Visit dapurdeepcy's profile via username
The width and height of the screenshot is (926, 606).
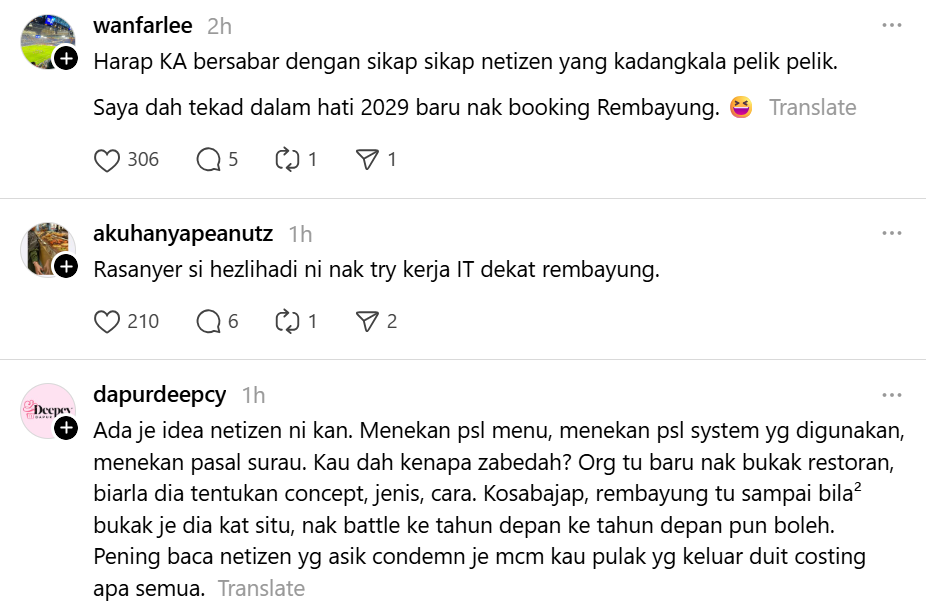[159, 395]
